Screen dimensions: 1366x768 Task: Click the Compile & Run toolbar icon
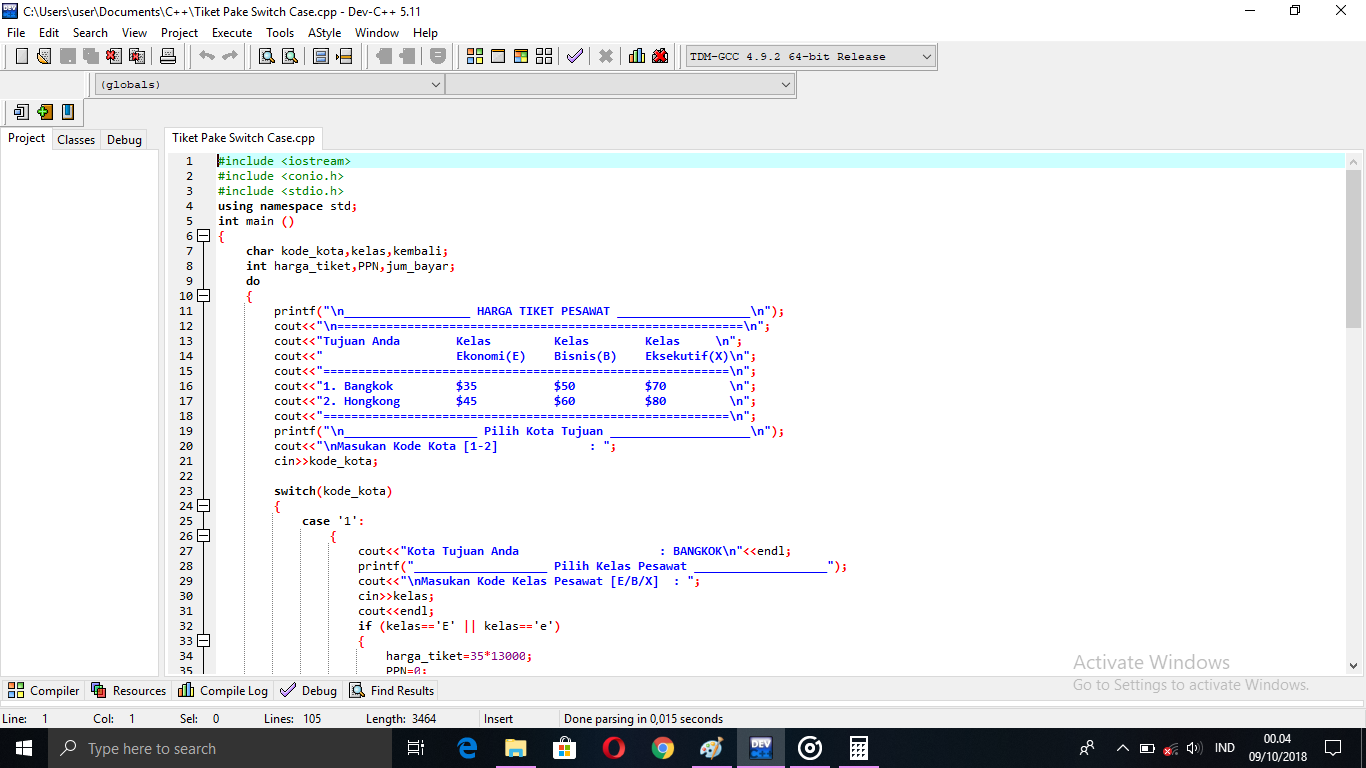[521, 56]
